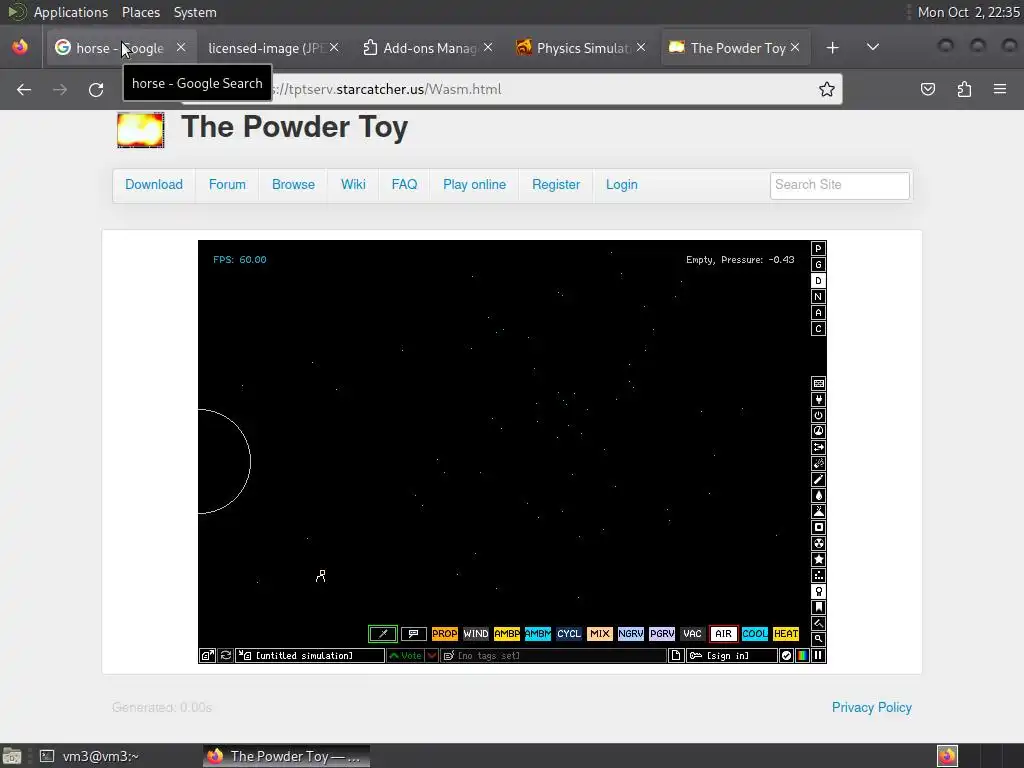This screenshot has height=768, width=1024.
Task: Reload the simulation with the refresh icon
Action: pos(226,655)
